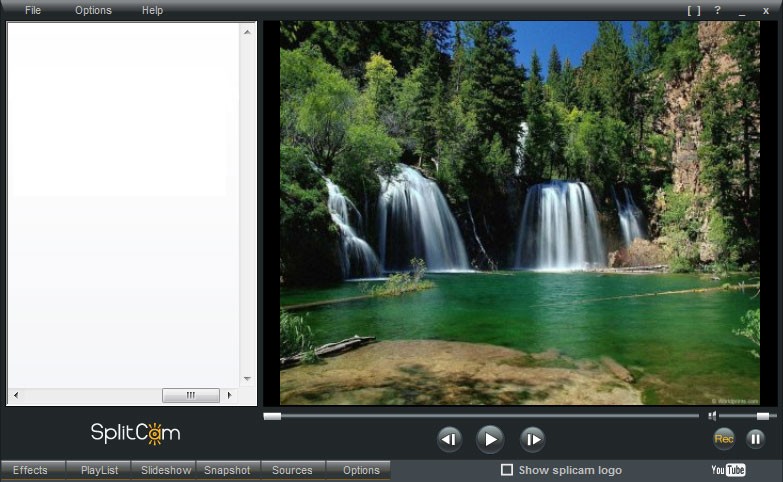
Task: Switch to the Effects tab
Action: [x=30, y=470]
